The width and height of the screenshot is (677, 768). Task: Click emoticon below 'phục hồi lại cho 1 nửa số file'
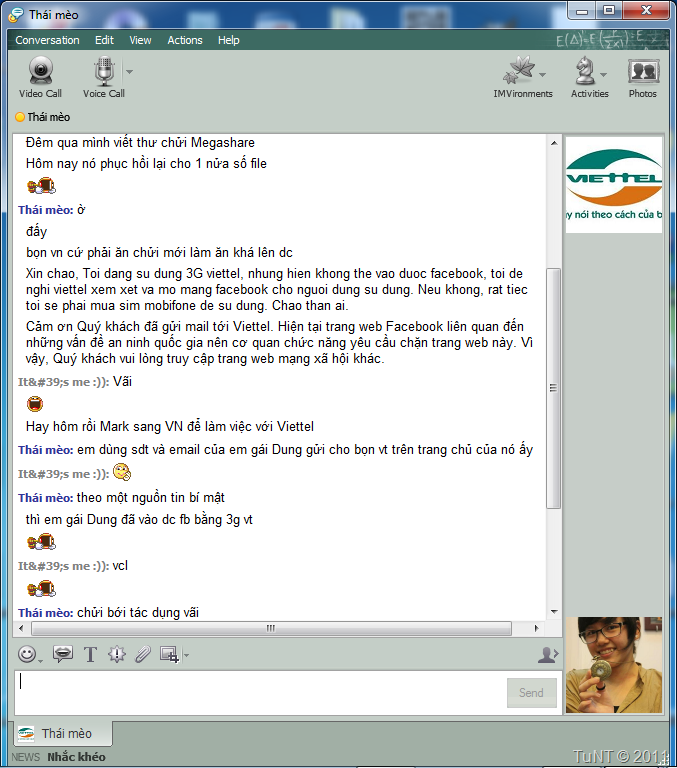tap(41, 186)
